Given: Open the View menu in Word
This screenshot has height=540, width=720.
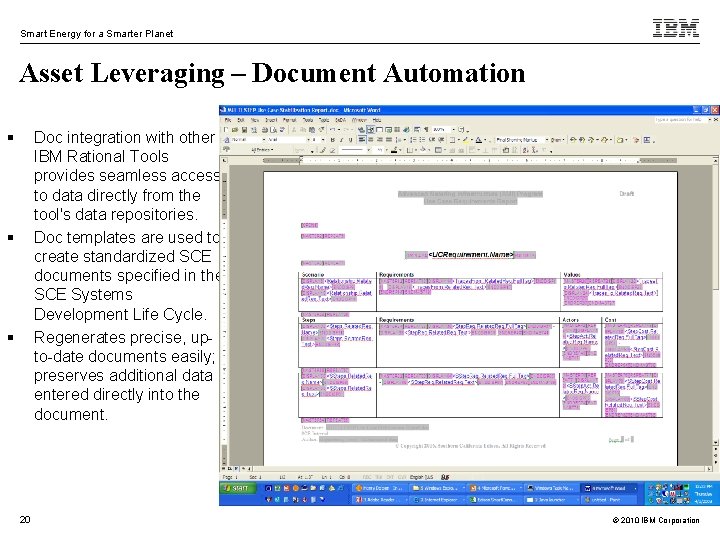Looking at the screenshot, I should click(255, 120).
